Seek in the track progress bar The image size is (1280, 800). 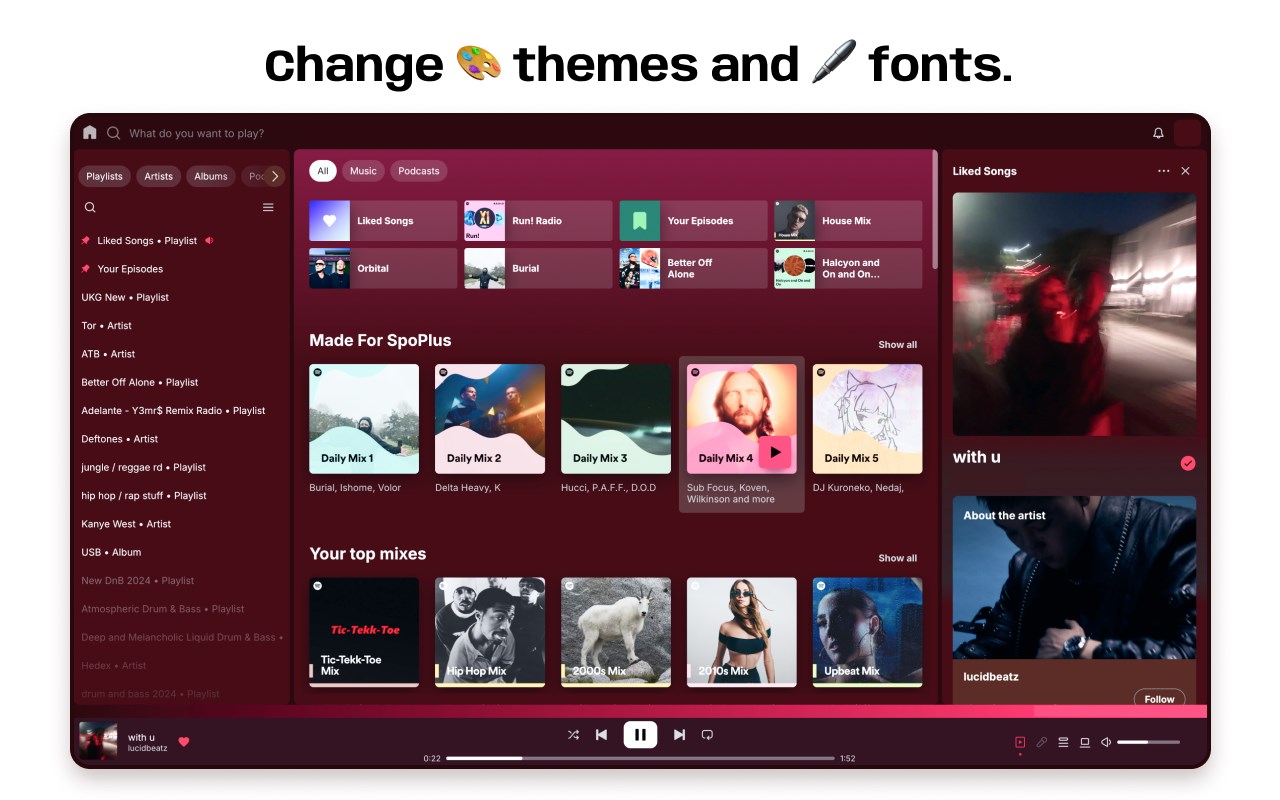click(x=640, y=758)
